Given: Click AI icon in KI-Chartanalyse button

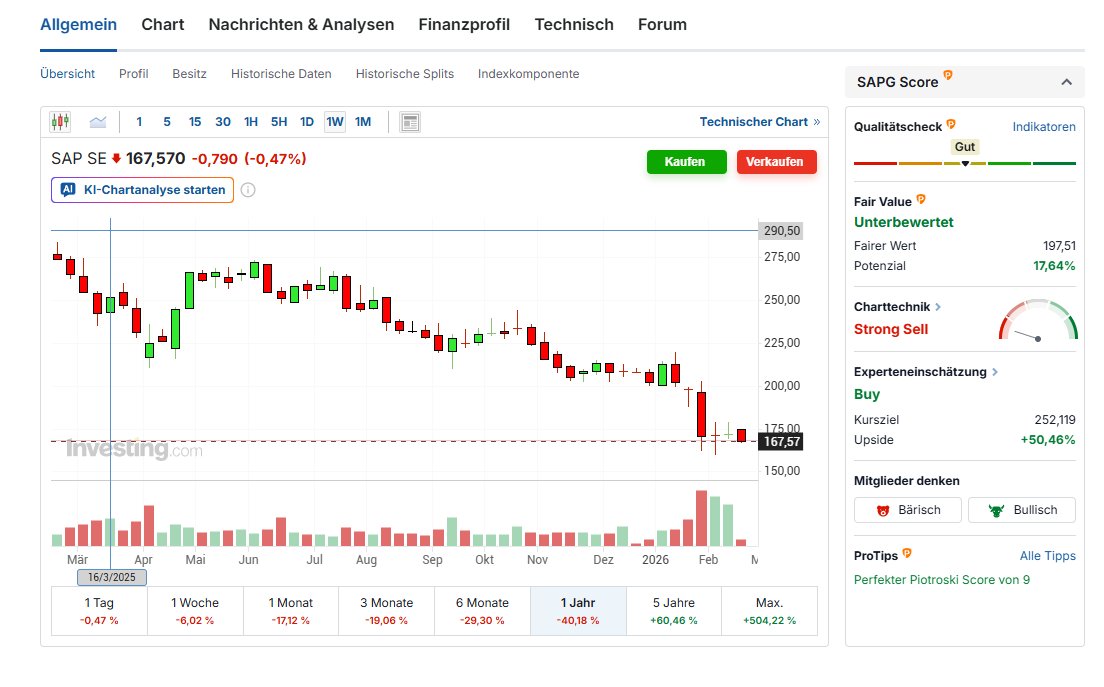Looking at the screenshot, I should 68,189.
